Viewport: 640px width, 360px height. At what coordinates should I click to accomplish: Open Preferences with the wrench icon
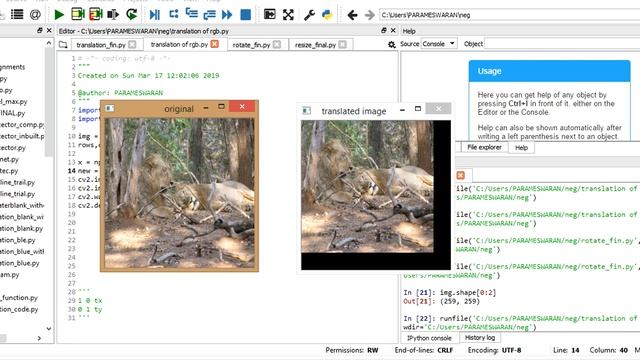(x=309, y=15)
